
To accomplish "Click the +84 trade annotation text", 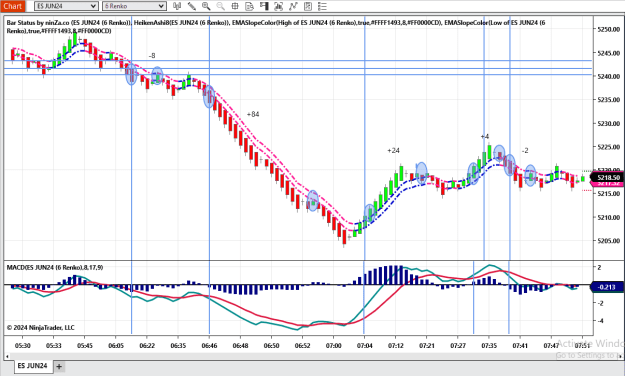I will click(253, 114).
